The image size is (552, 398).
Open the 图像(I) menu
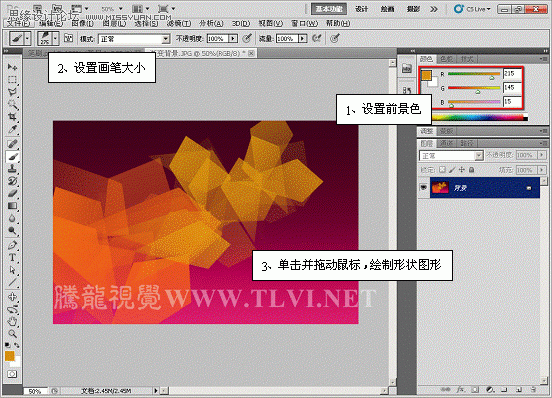point(82,23)
